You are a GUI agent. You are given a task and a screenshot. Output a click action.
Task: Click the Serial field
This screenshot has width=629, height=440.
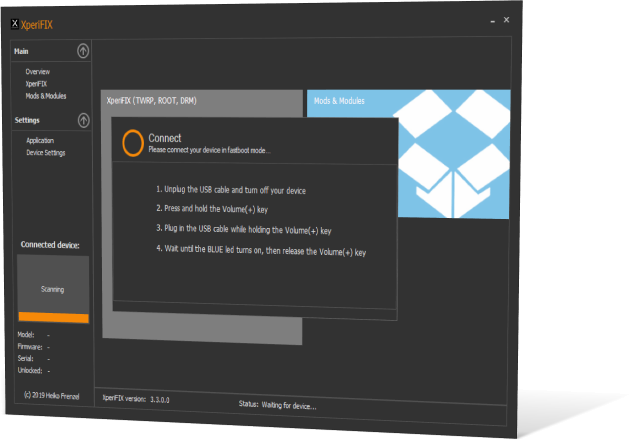point(34,359)
